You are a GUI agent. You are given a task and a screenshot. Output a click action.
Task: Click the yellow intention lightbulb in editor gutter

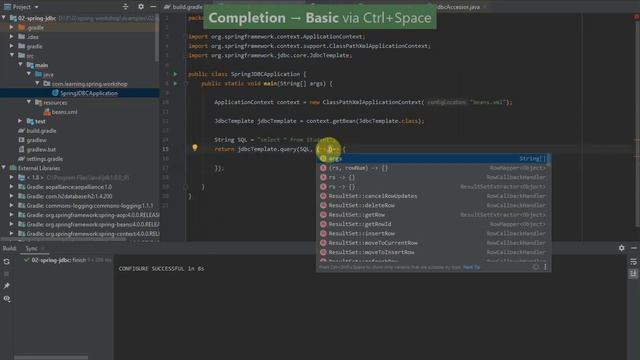(195, 148)
